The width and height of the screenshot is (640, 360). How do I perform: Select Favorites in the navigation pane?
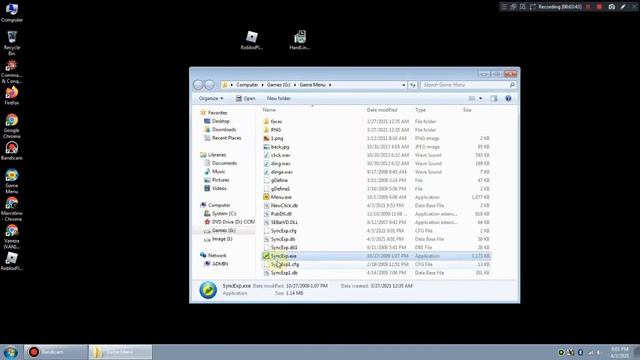pos(217,113)
